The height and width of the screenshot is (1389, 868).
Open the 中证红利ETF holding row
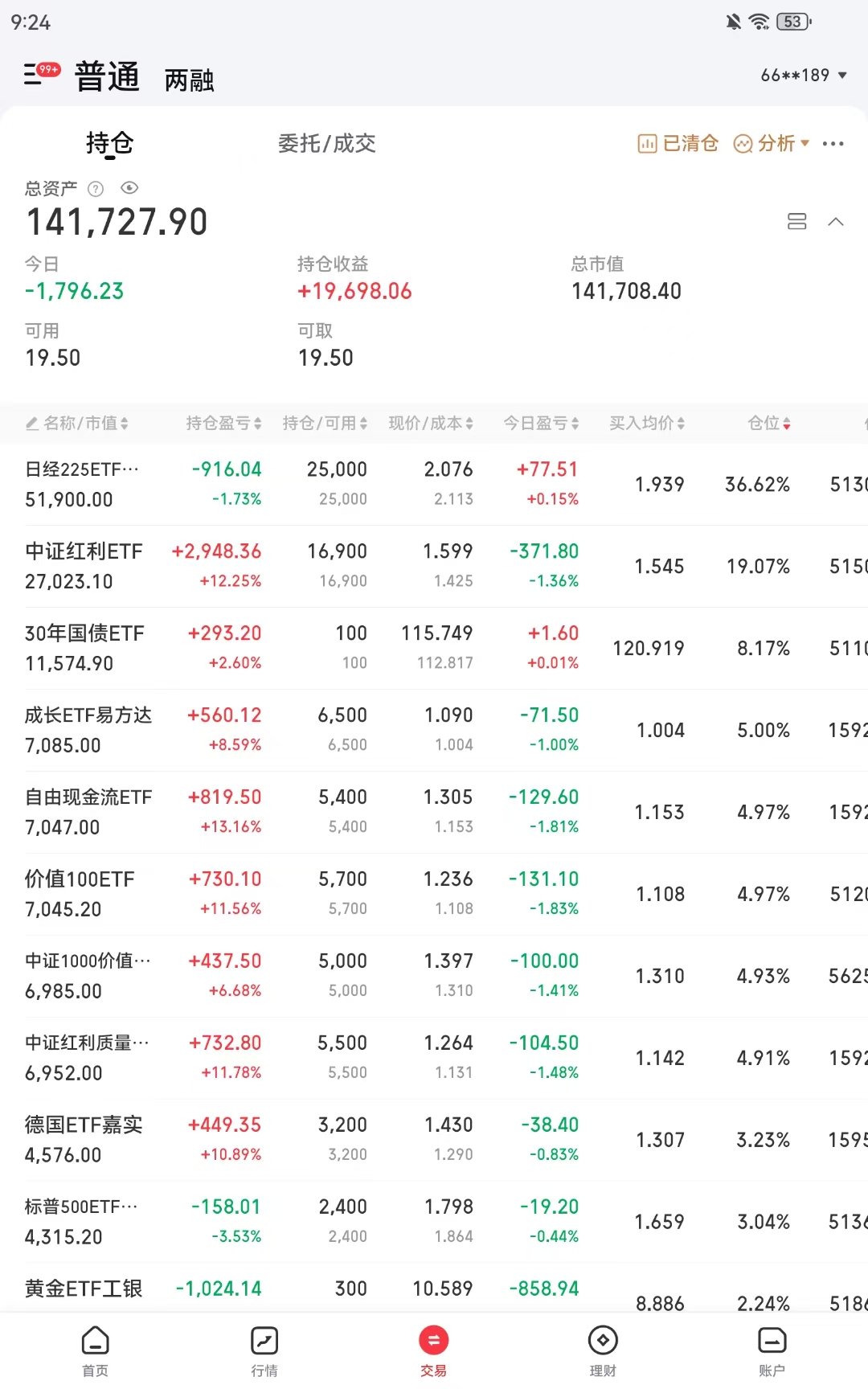pyautogui.click(x=84, y=566)
